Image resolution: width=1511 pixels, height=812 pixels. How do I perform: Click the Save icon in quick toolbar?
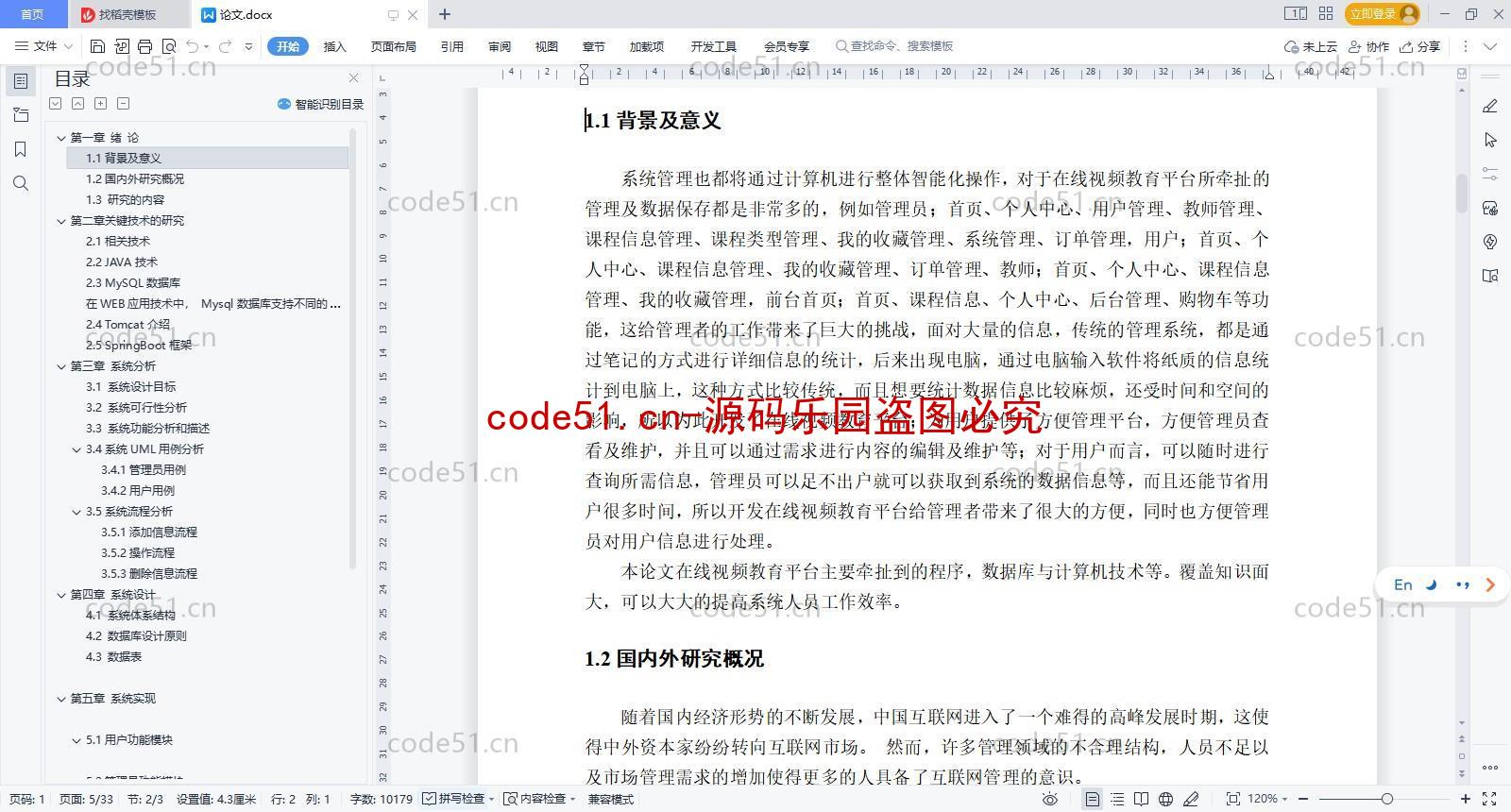[97, 46]
